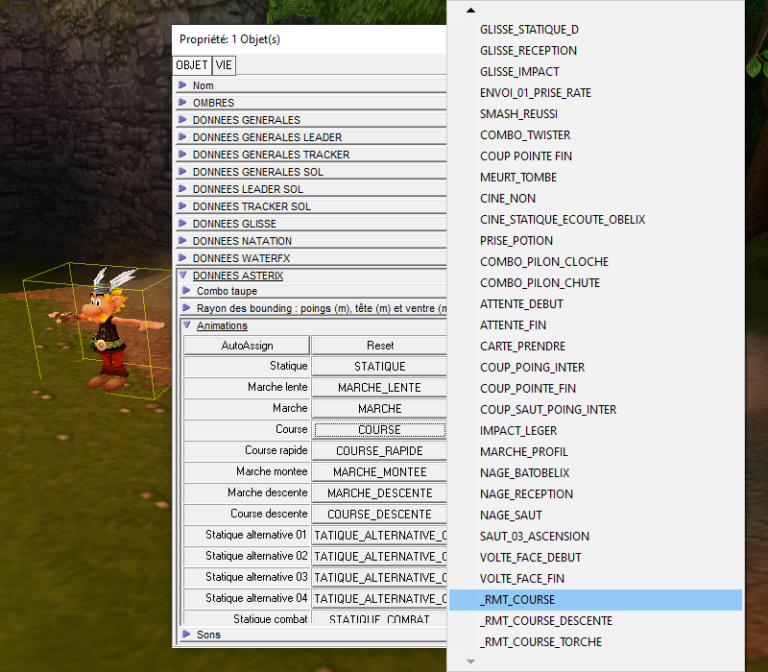
Task: Choose IMPACT_LEGER animation
Action: pyautogui.click(x=596, y=431)
